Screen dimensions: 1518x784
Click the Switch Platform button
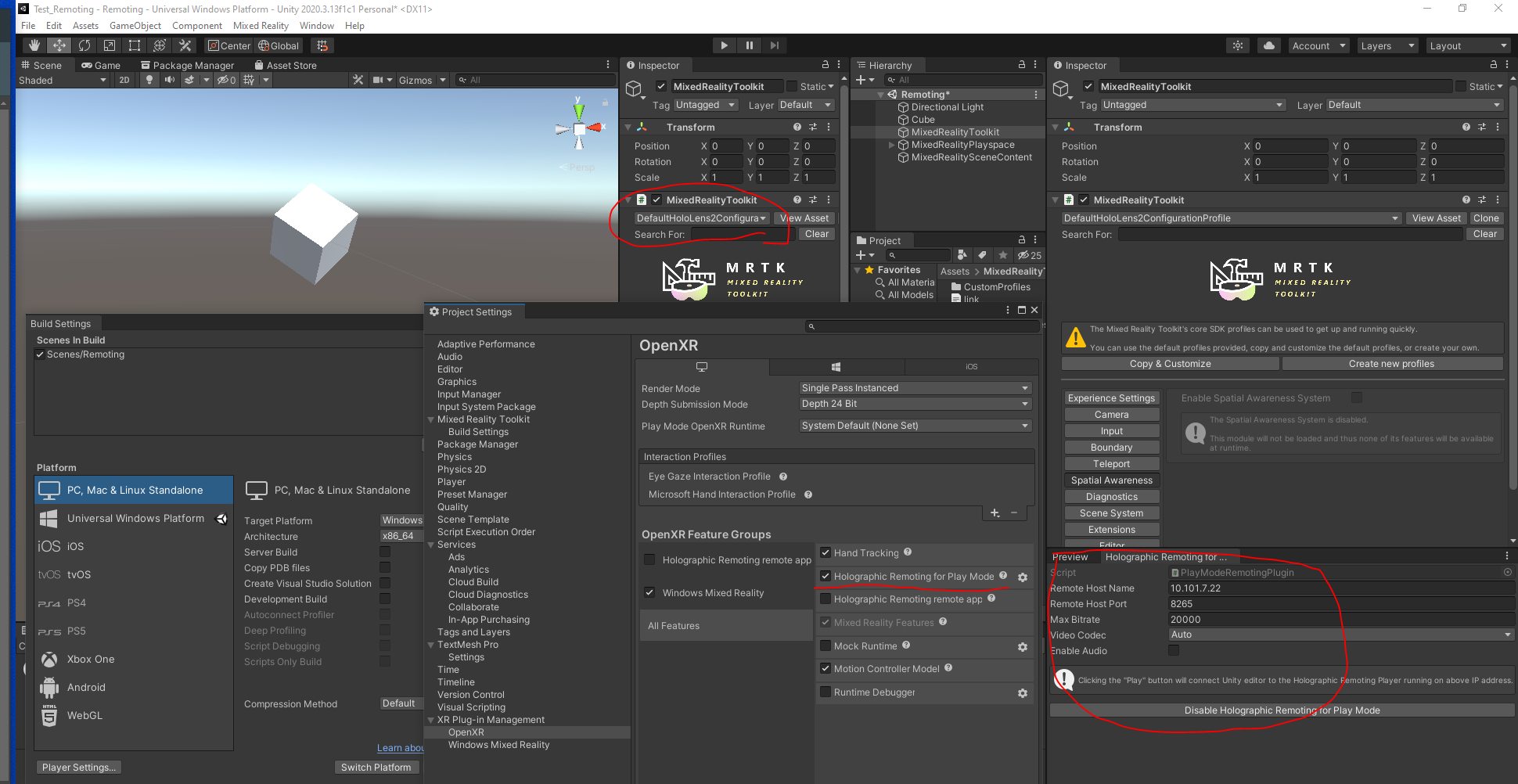click(377, 767)
